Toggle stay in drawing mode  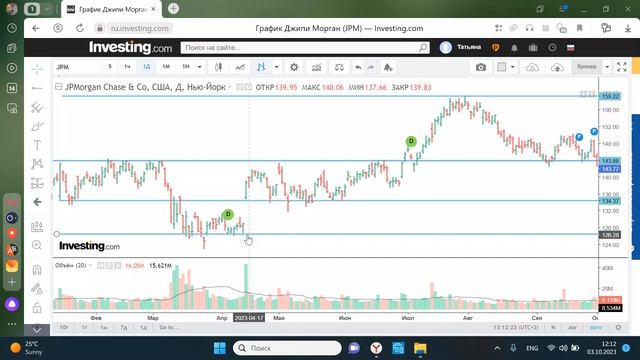pyautogui.click(x=37, y=289)
